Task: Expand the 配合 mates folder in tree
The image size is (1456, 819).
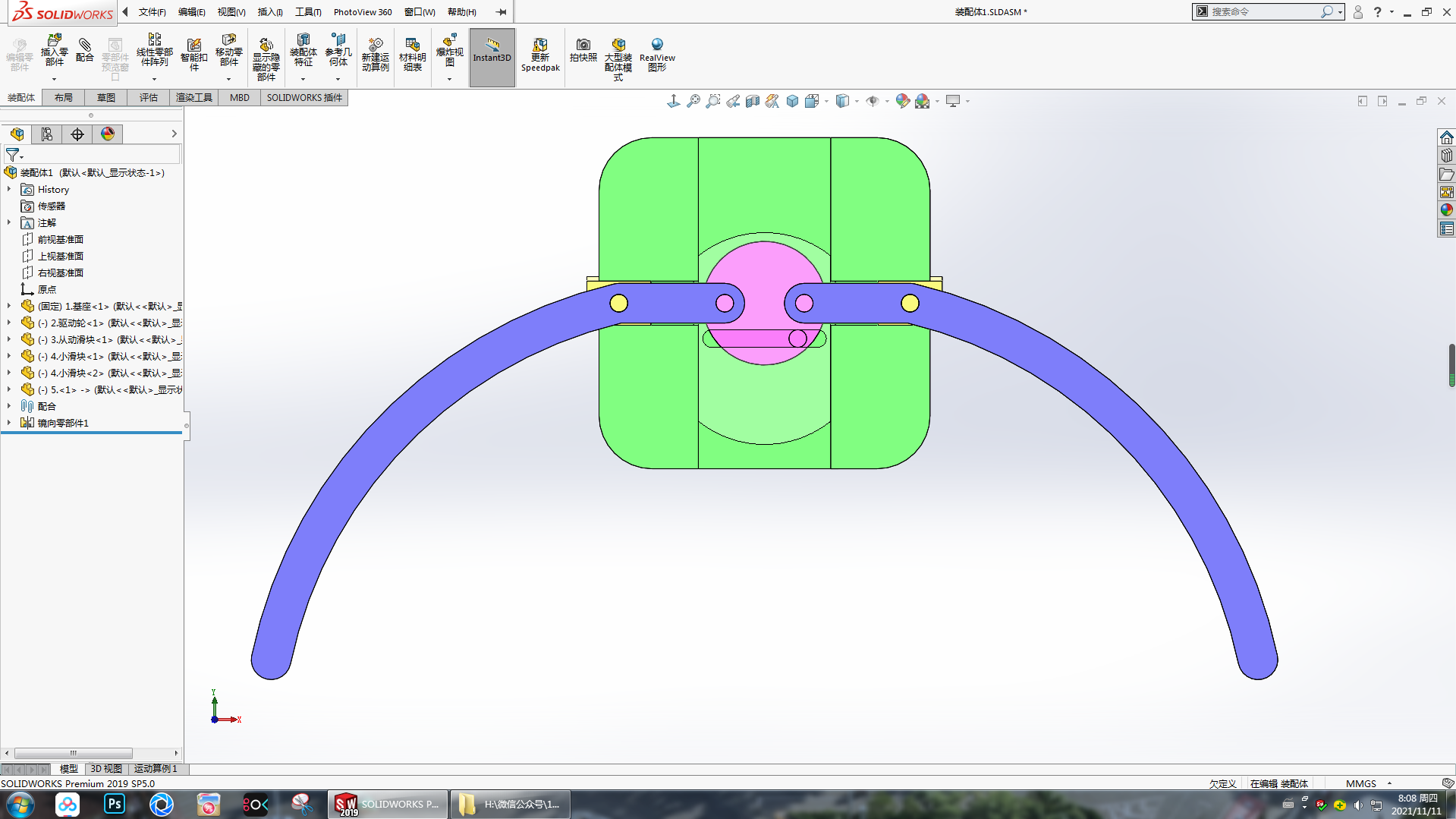Action: click(x=9, y=407)
